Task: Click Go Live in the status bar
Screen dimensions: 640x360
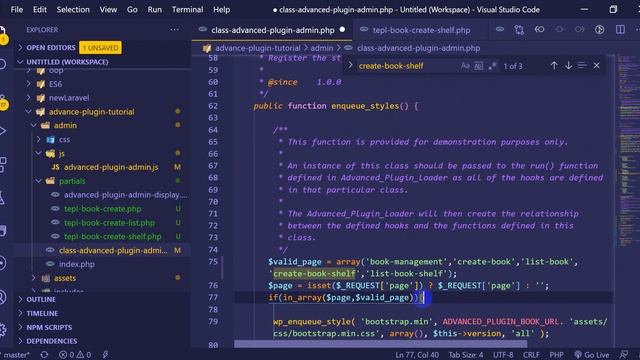Action: (591, 355)
